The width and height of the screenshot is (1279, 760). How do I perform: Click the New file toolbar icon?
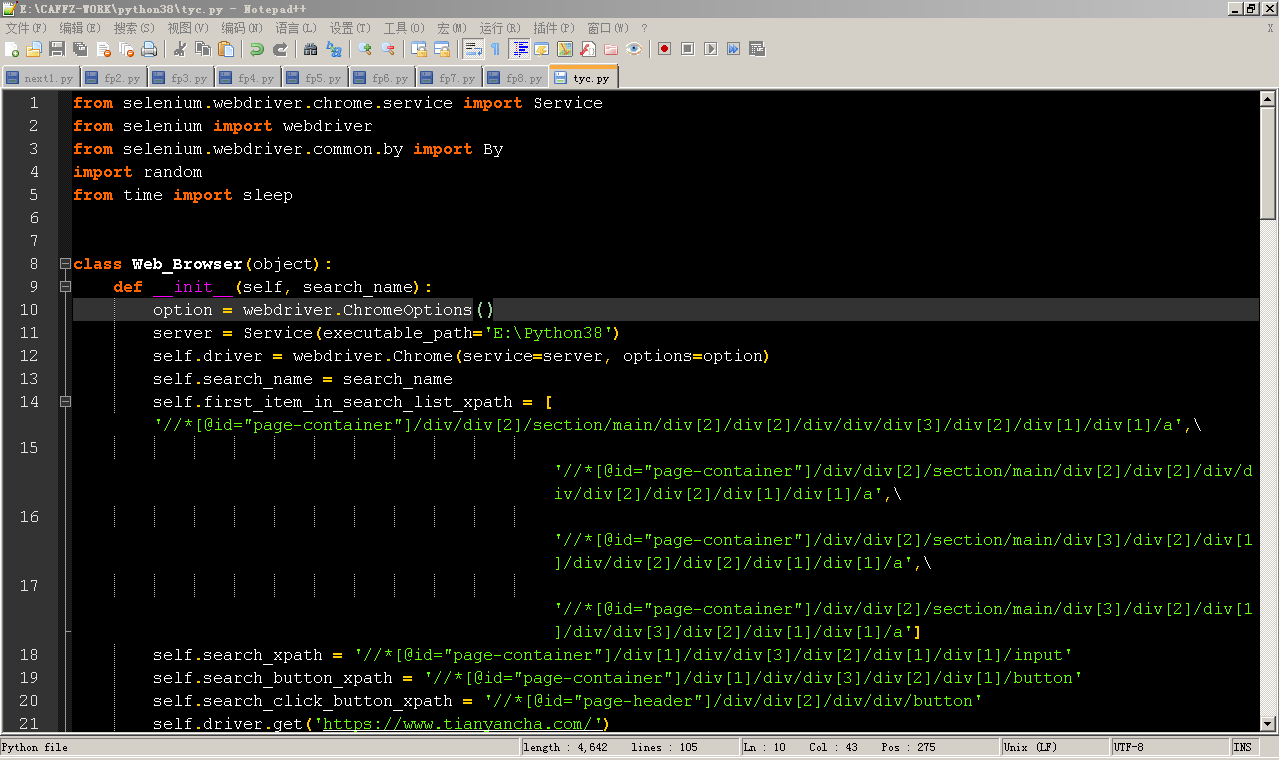[x=12, y=49]
